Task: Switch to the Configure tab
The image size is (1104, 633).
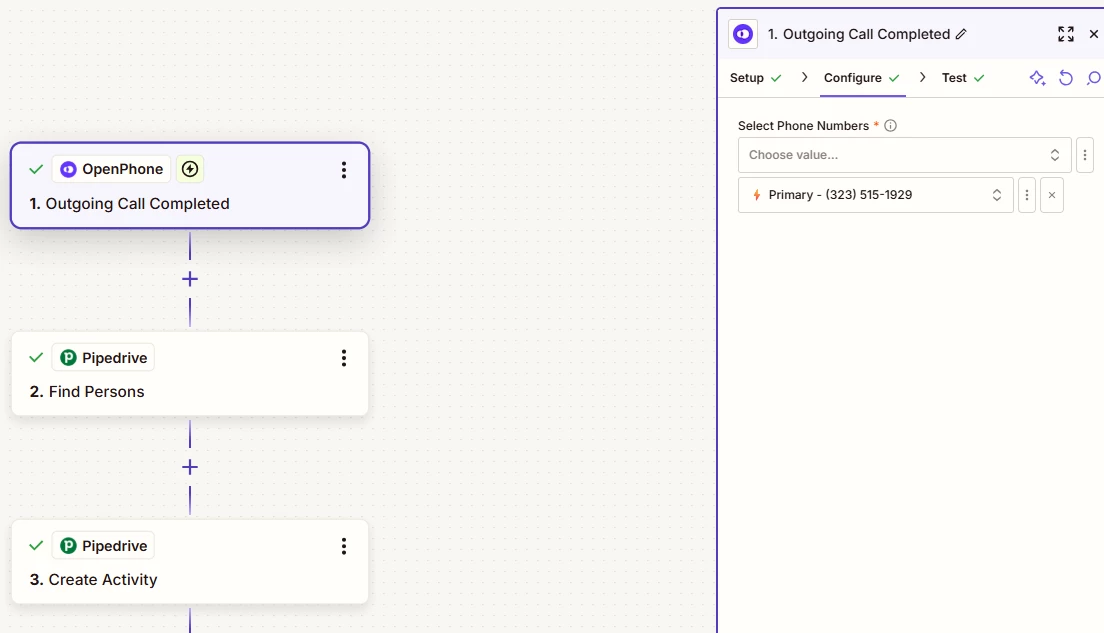Action: click(x=862, y=77)
